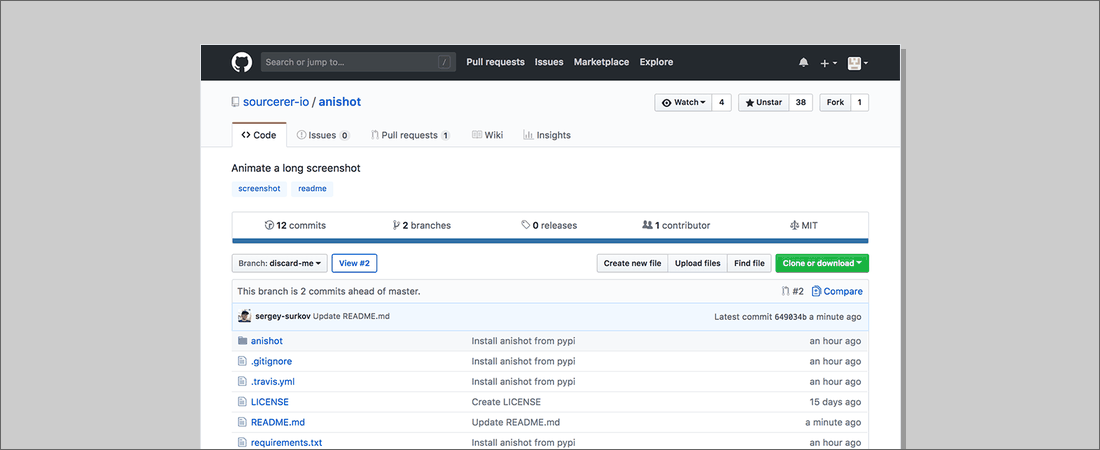Click the language color bar
1100x450 pixels.
pyautogui.click(x=550, y=241)
